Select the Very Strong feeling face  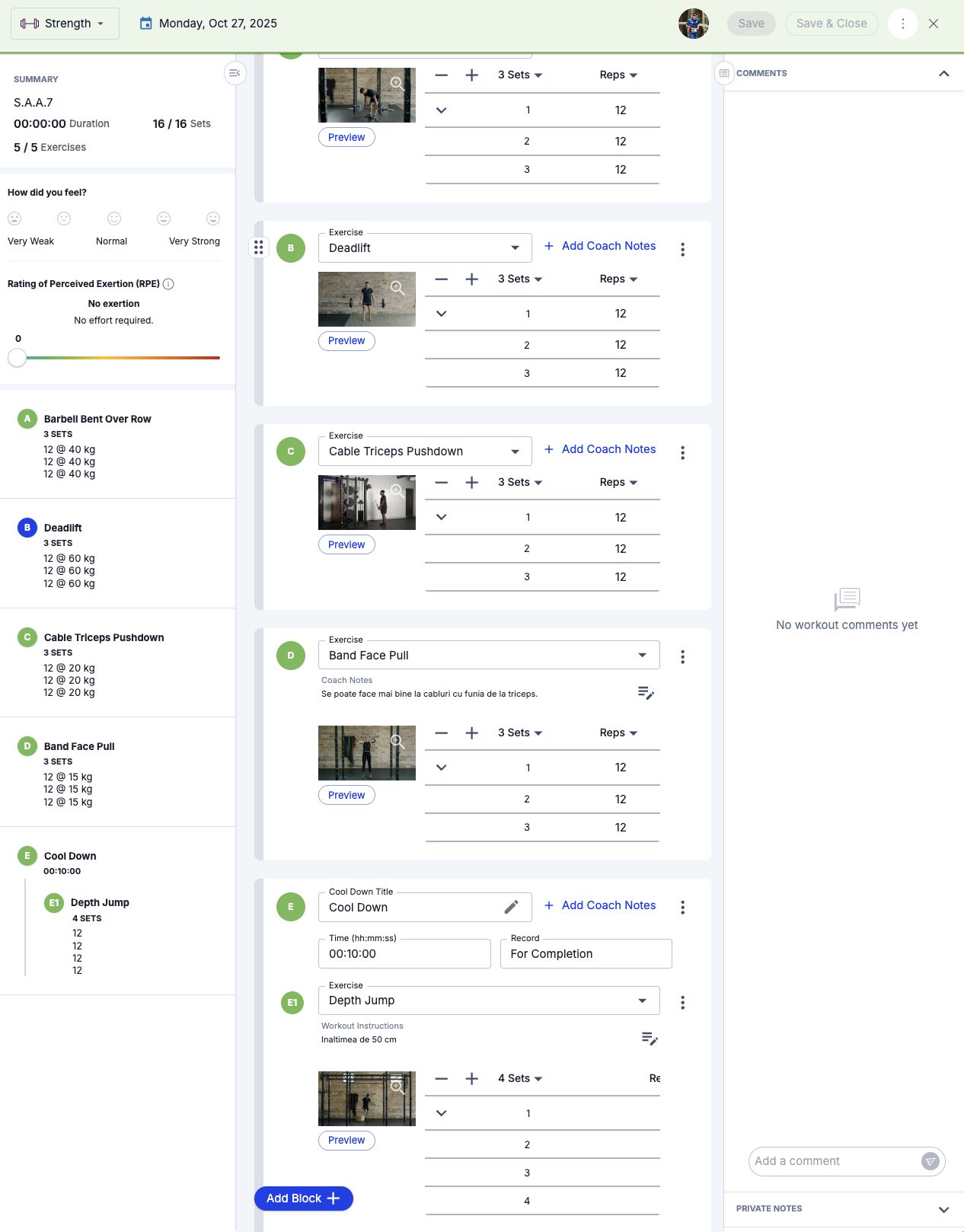coord(213,219)
